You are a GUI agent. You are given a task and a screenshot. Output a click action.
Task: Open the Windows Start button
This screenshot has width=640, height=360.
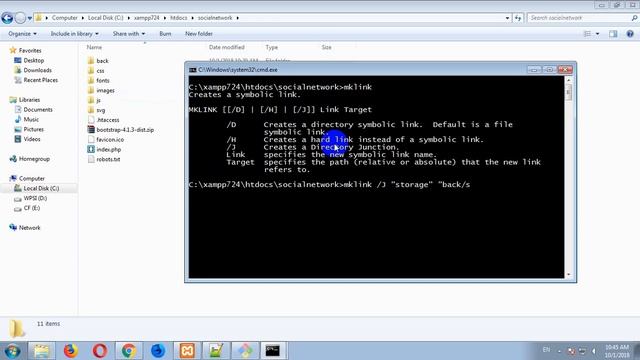13,351
